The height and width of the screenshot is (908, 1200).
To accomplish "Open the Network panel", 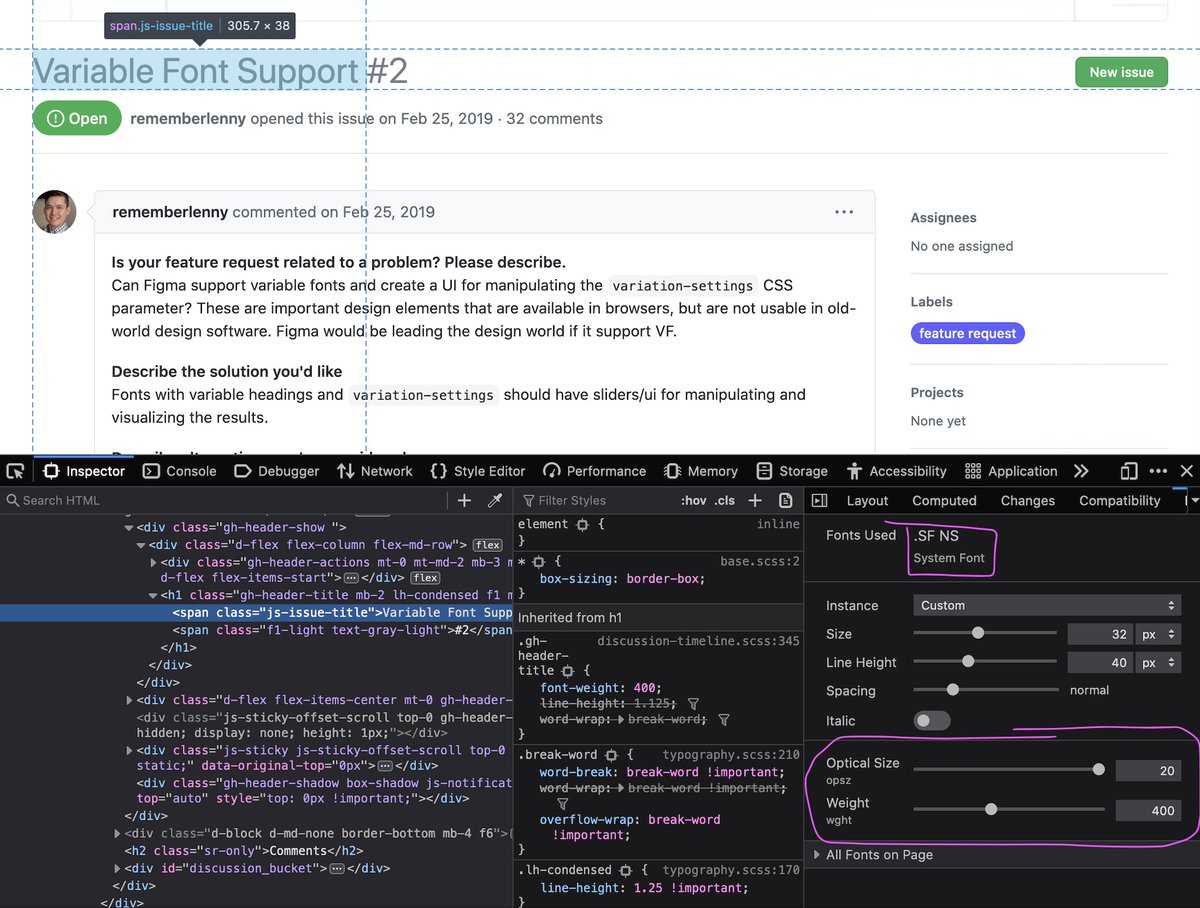I will tap(375, 471).
